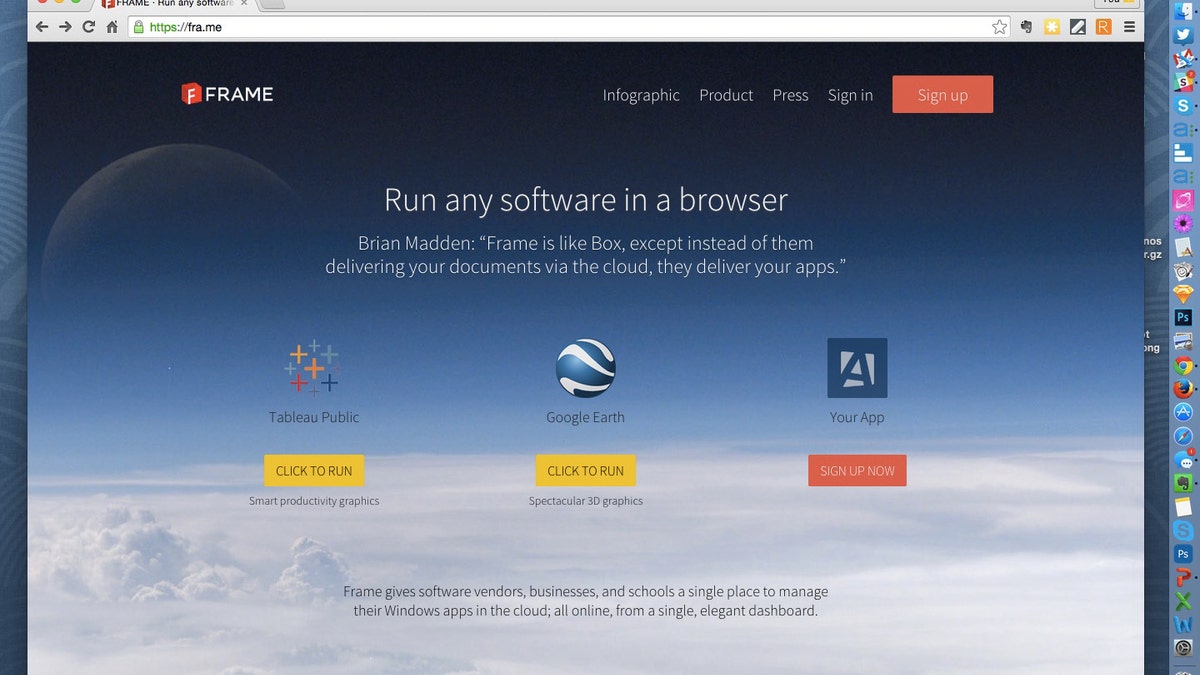Reload the page with the refresh icon
1200x675 pixels.
coord(89,27)
